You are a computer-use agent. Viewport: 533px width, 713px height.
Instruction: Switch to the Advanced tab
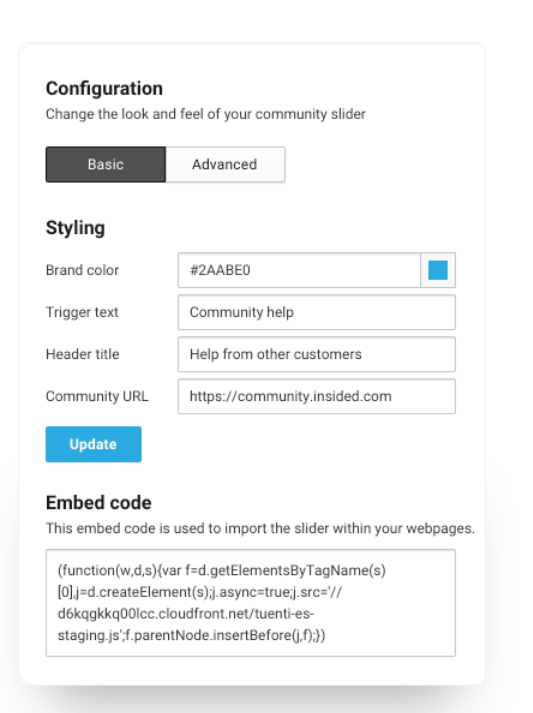[x=225, y=164]
